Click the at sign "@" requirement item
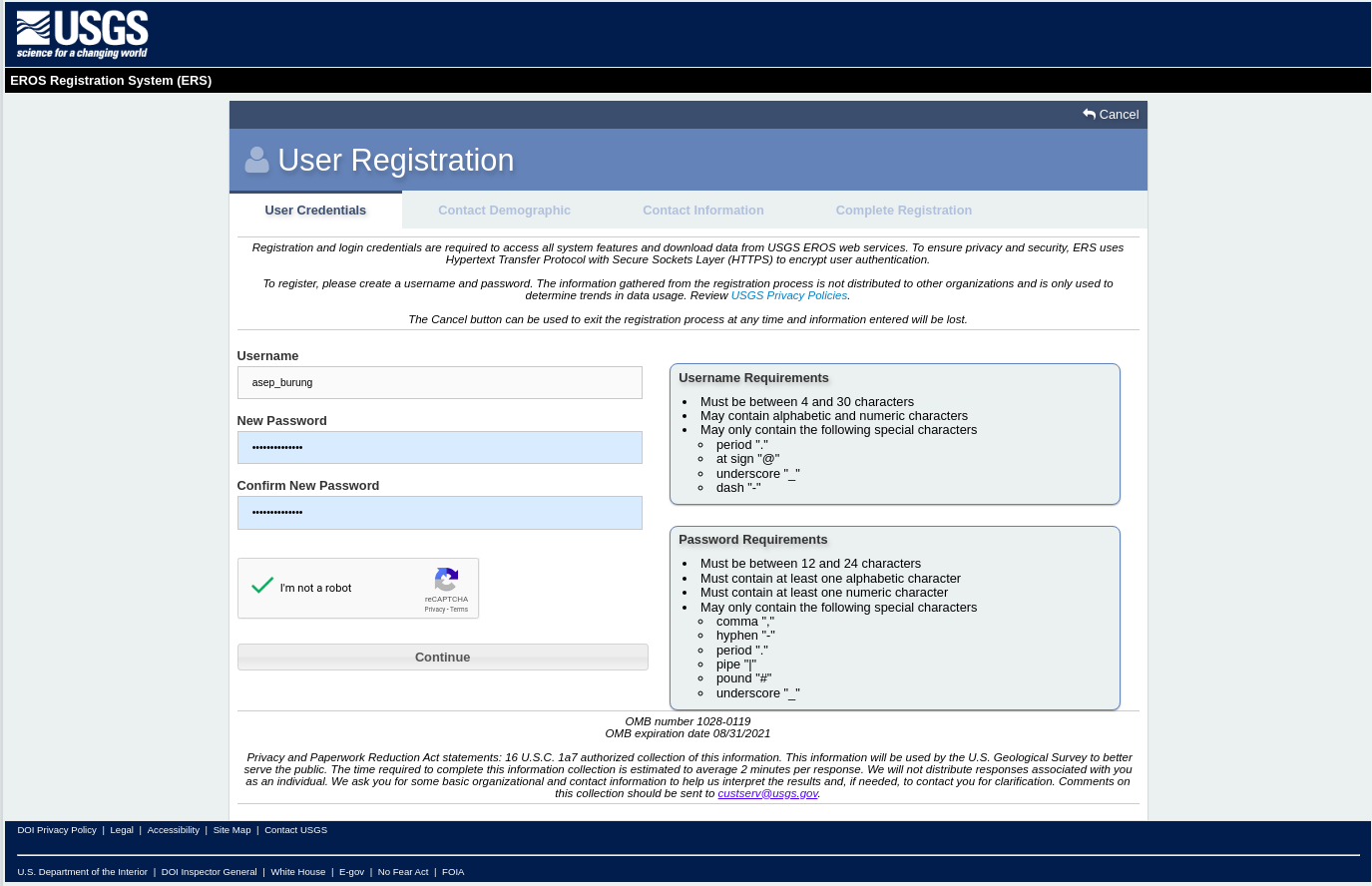The width and height of the screenshot is (1372, 886). tap(747, 459)
